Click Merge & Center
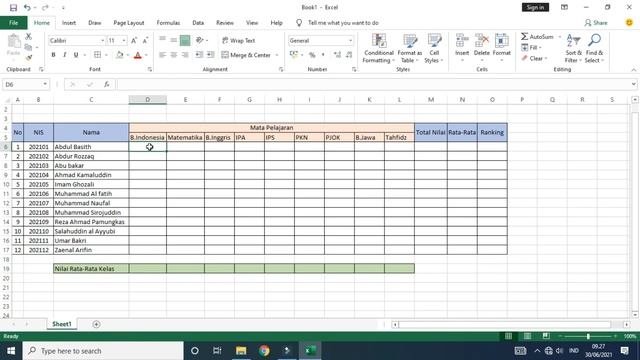Viewport: 640px width, 360px height. pyautogui.click(x=246, y=55)
